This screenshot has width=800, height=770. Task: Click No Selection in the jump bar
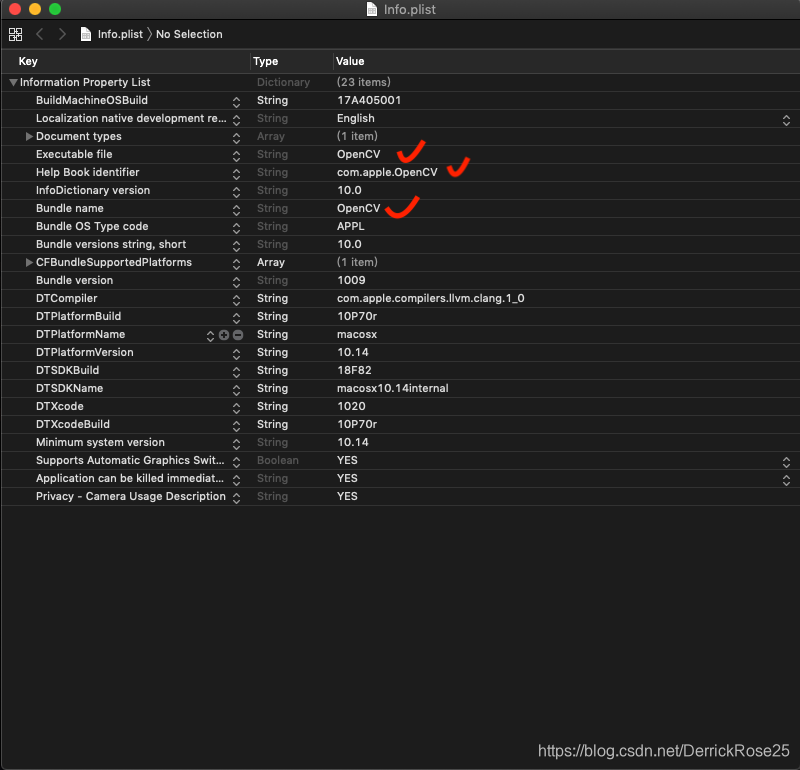(x=189, y=34)
